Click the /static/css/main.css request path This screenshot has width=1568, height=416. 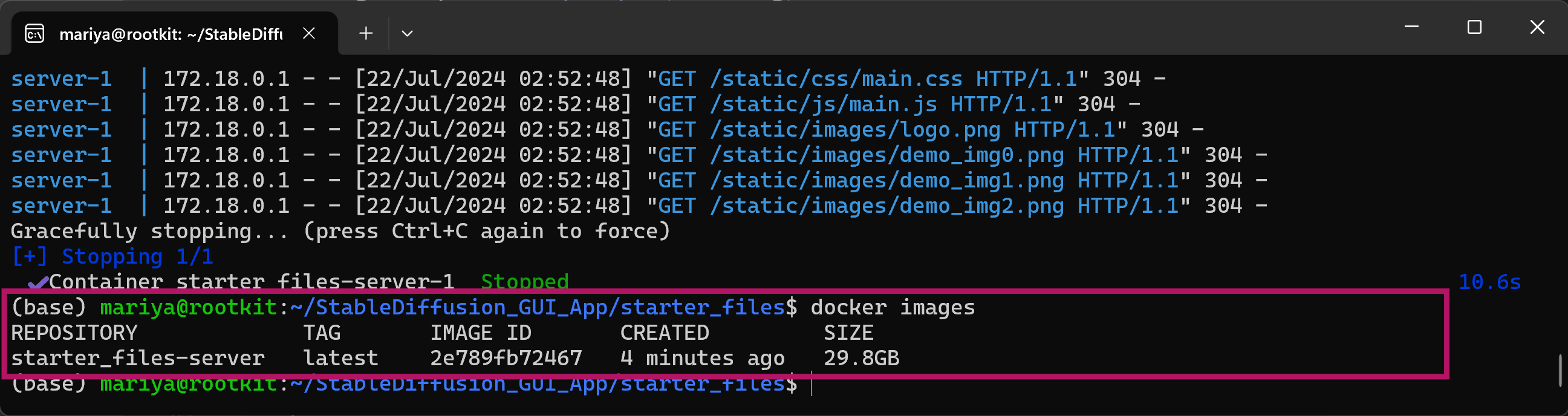(x=836, y=79)
